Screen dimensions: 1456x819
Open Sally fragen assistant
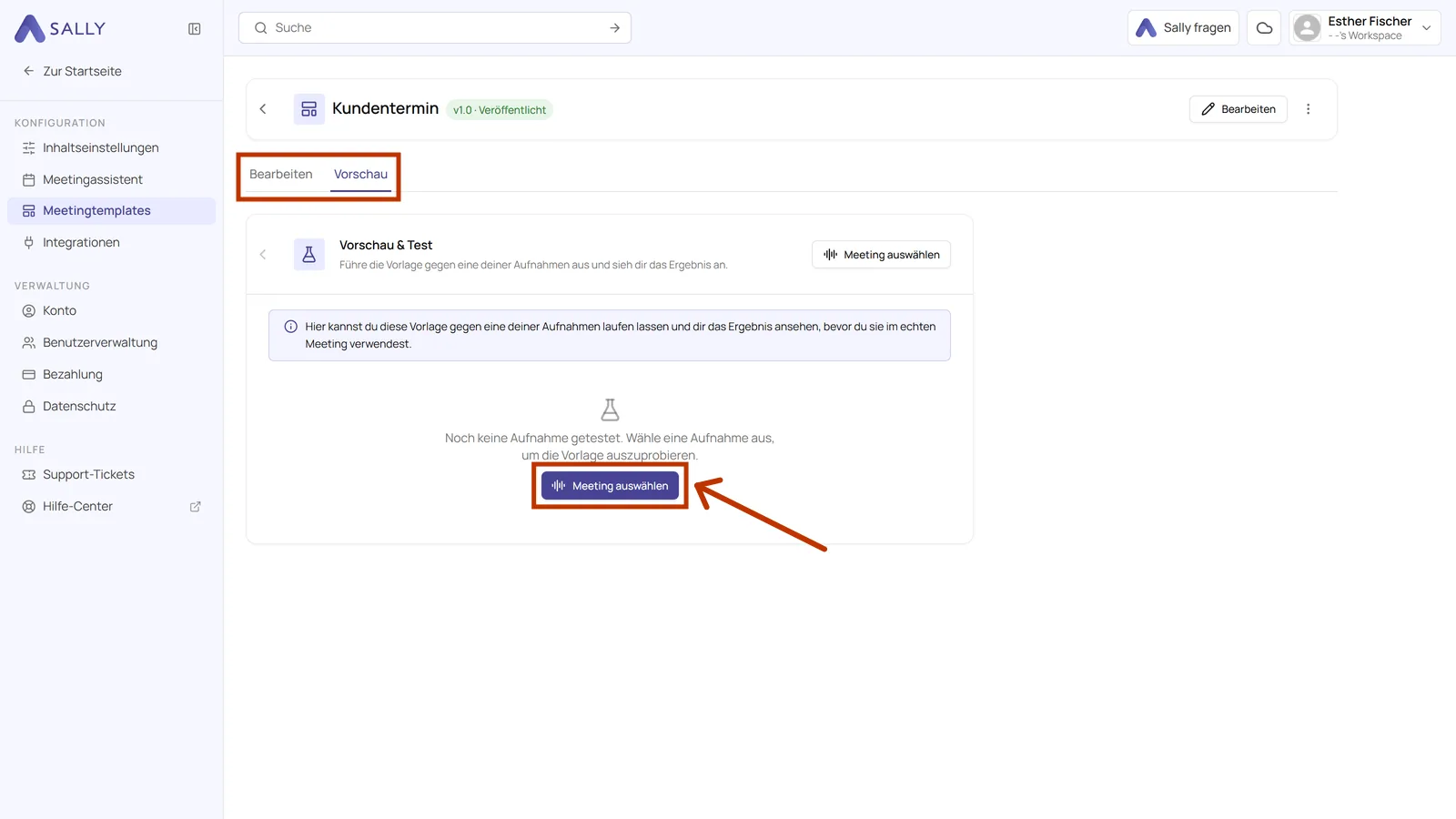coord(1183,28)
